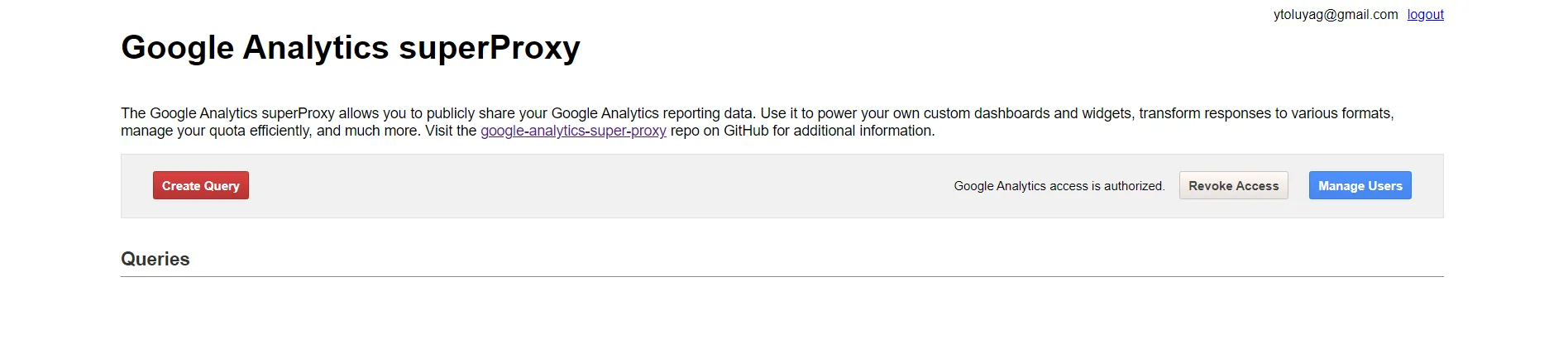Click the phrase 'for additional information'
1568x344 pixels.
(852, 131)
